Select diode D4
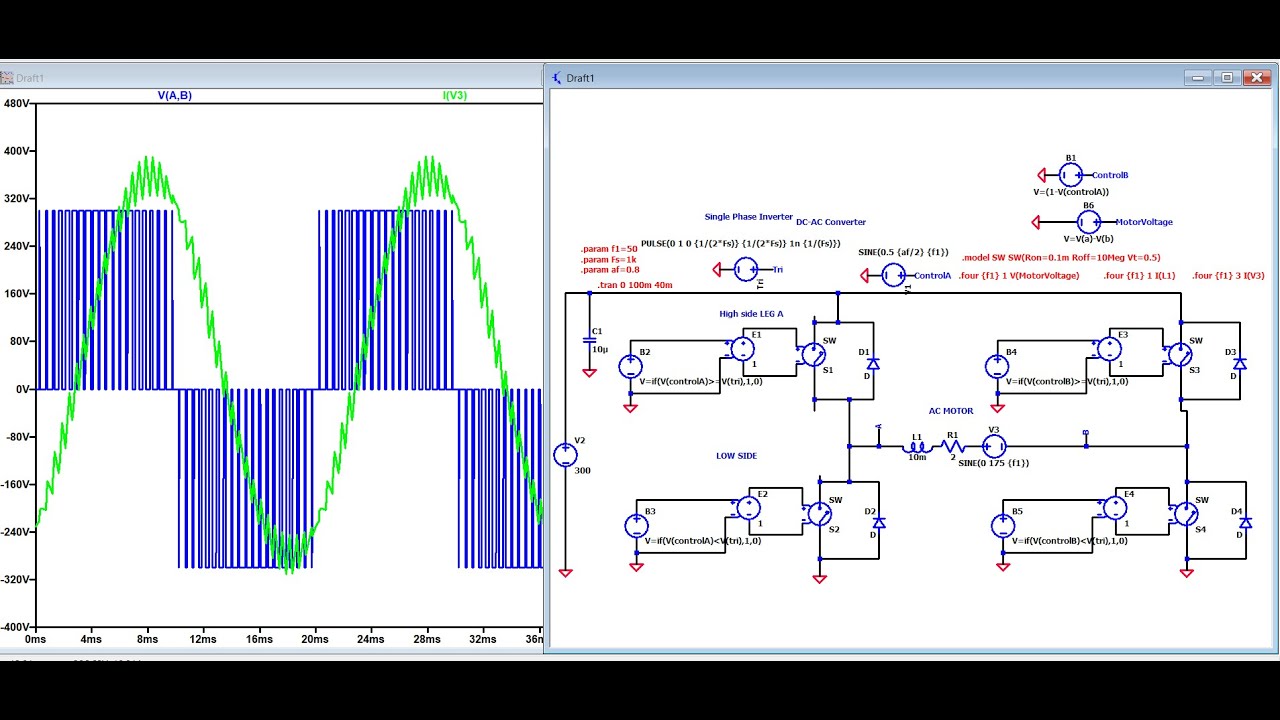Screen dimensions: 1280x720 pyautogui.click(x=1246, y=523)
